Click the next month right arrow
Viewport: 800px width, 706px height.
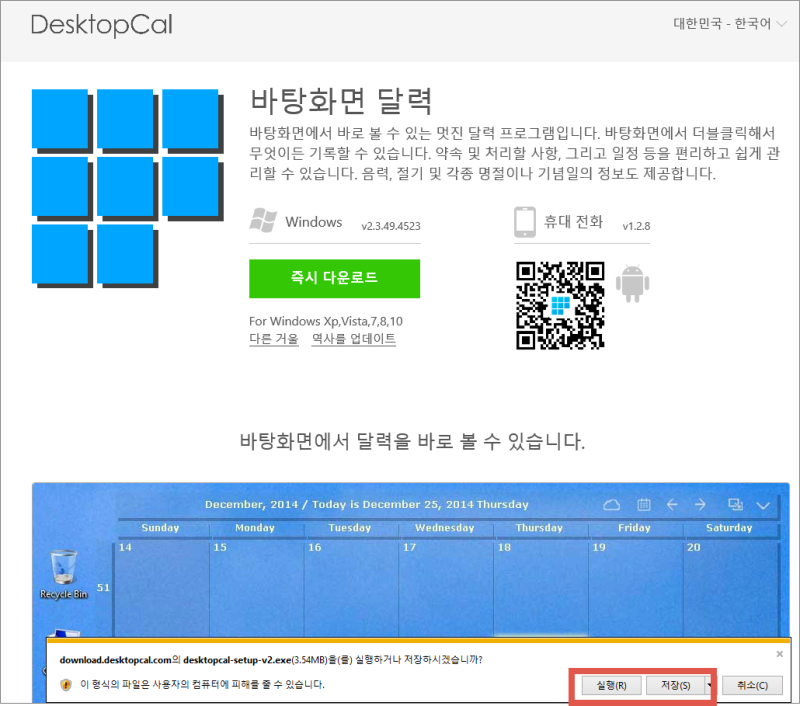tap(700, 505)
